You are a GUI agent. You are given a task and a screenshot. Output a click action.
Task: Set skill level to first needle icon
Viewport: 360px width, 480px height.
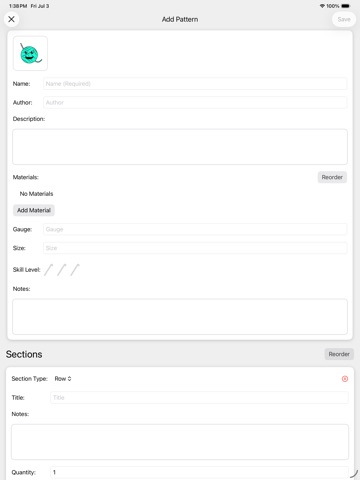(x=49, y=270)
